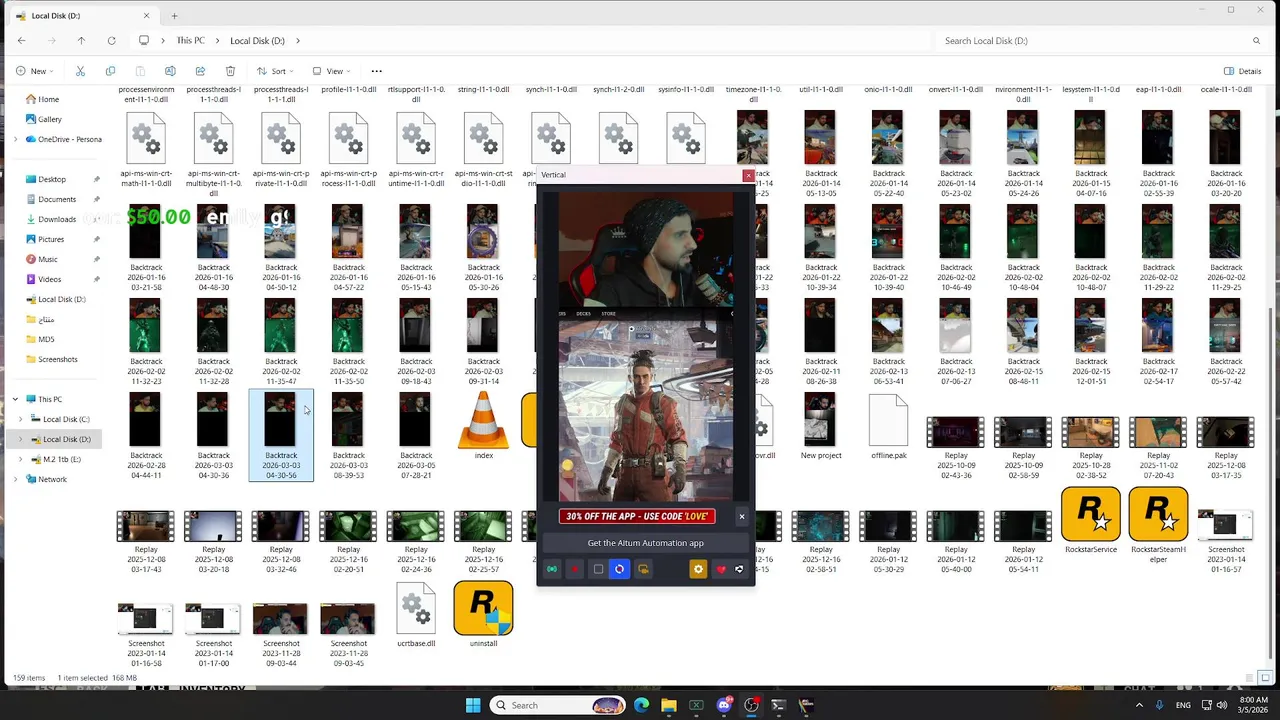Select Screenshot 2023-11-28 09-03-44 file
The height and width of the screenshot is (720, 1280).
(280, 634)
